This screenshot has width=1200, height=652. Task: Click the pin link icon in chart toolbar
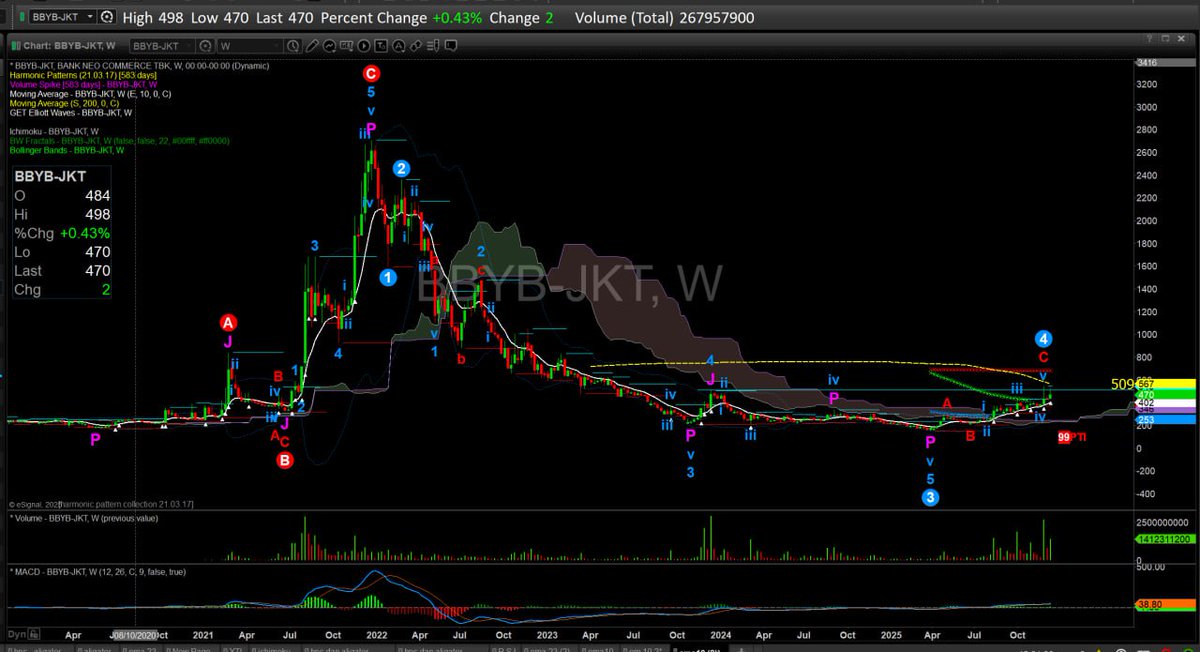tap(416, 46)
